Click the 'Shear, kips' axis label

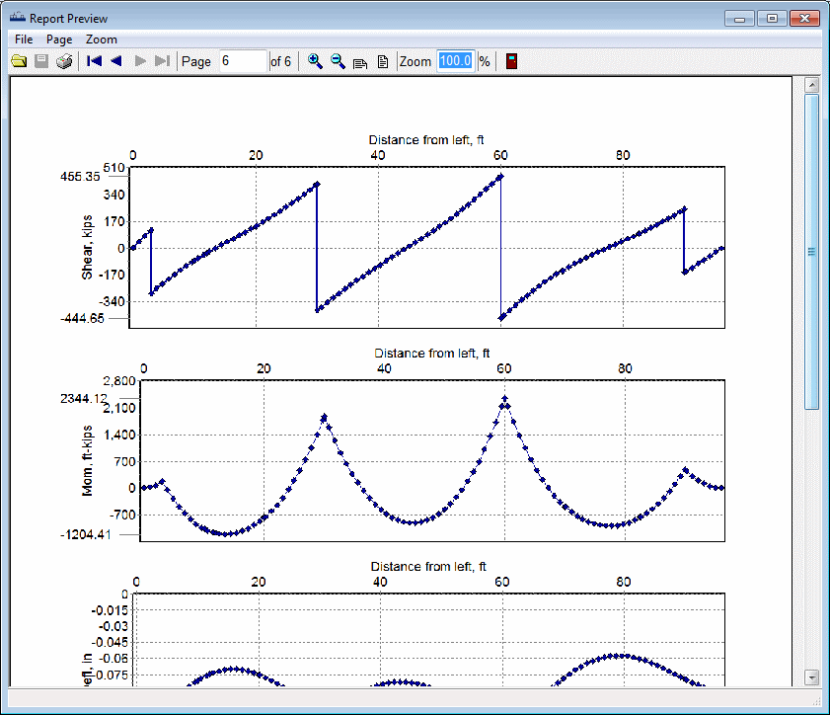coord(87,247)
